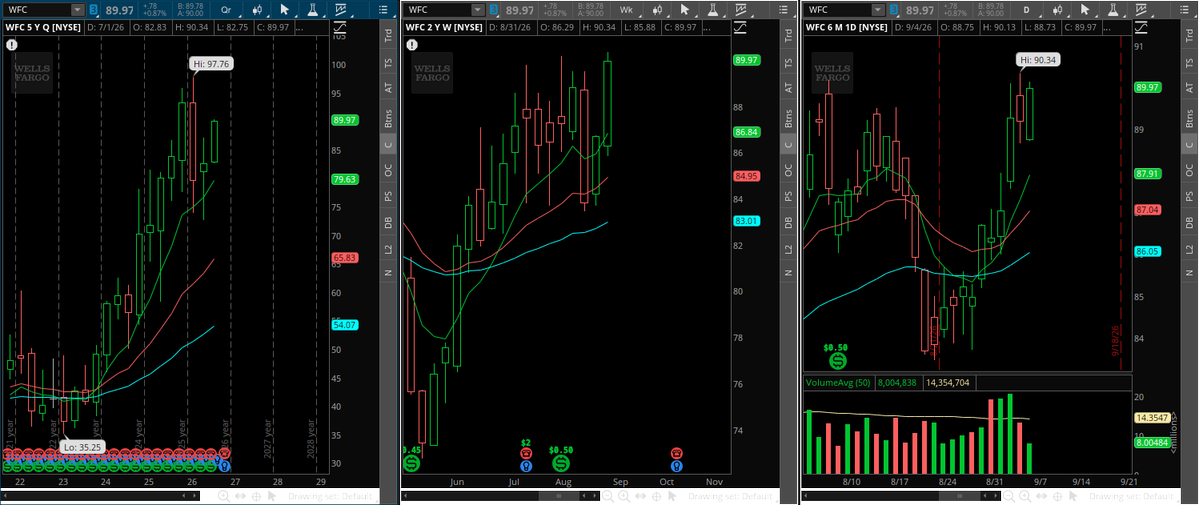This screenshot has width=1199, height=505.
Task: Open AT side tab in weekly chart
Action: coord(789,88)
